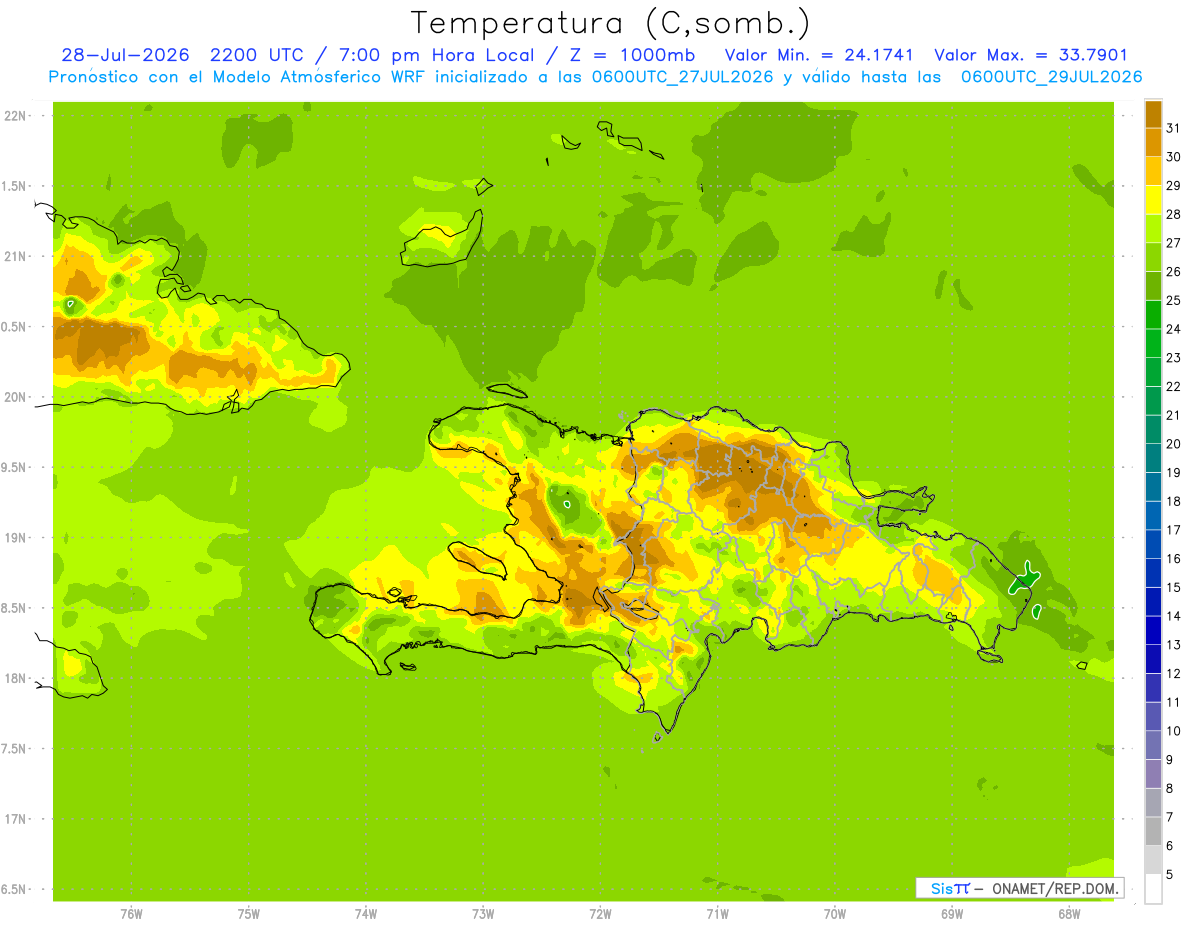The height and width of the screenshot is (927, 1200).
Task: Click the '8' legend value
Action: tap(1170, 789)
